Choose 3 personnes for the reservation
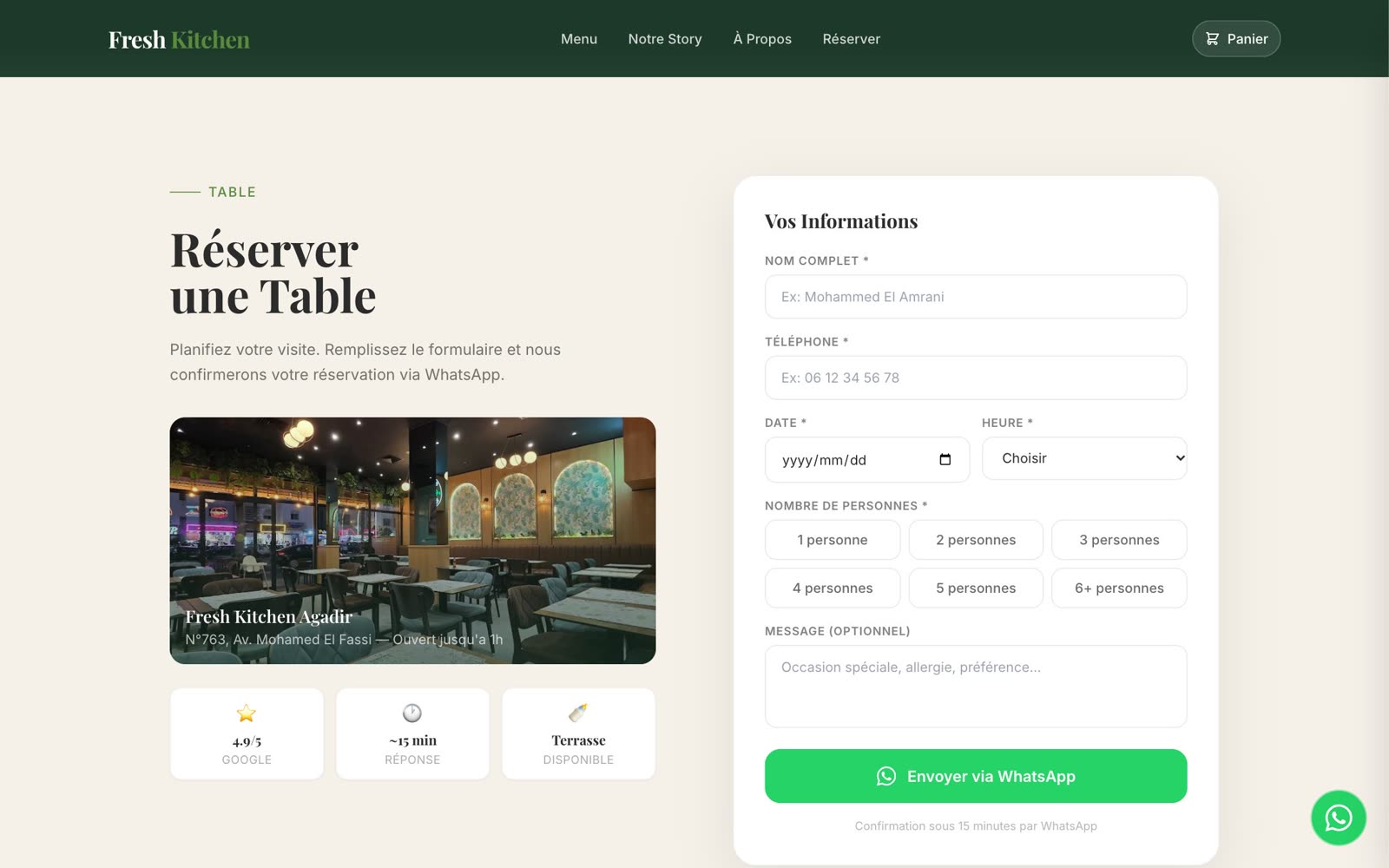 (1119, 540)
